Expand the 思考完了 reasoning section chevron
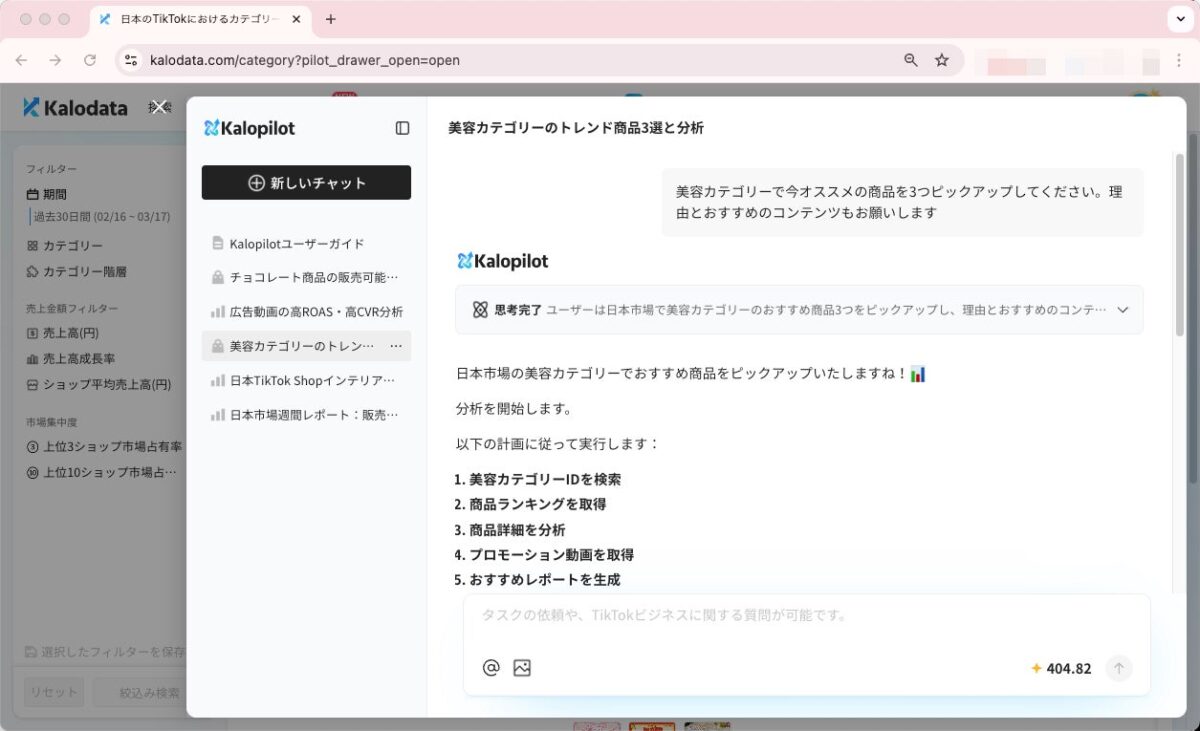The height and width of the screenshot is (731, 1200). click(1122, 310)
